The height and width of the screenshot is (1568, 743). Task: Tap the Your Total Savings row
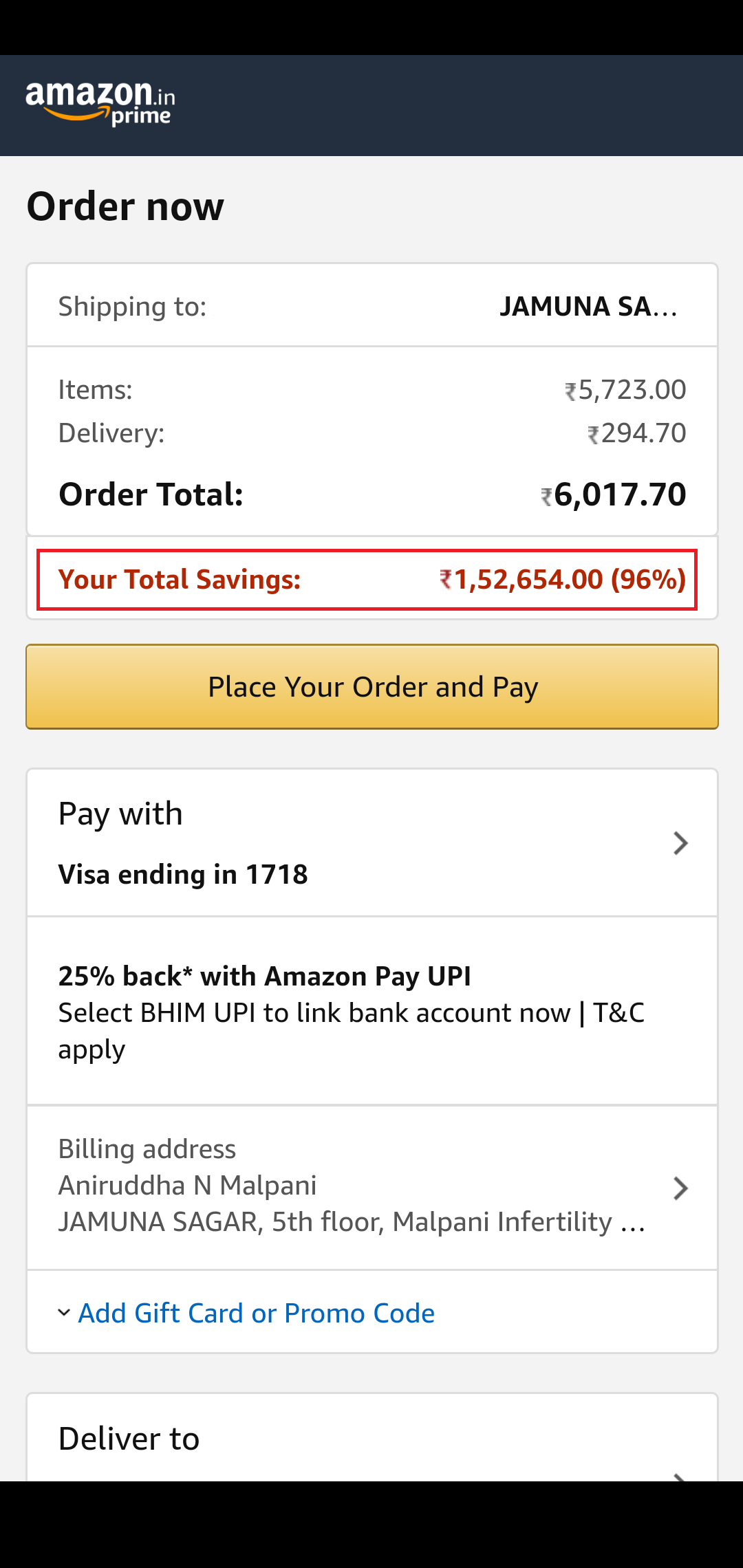click(367, 580)
